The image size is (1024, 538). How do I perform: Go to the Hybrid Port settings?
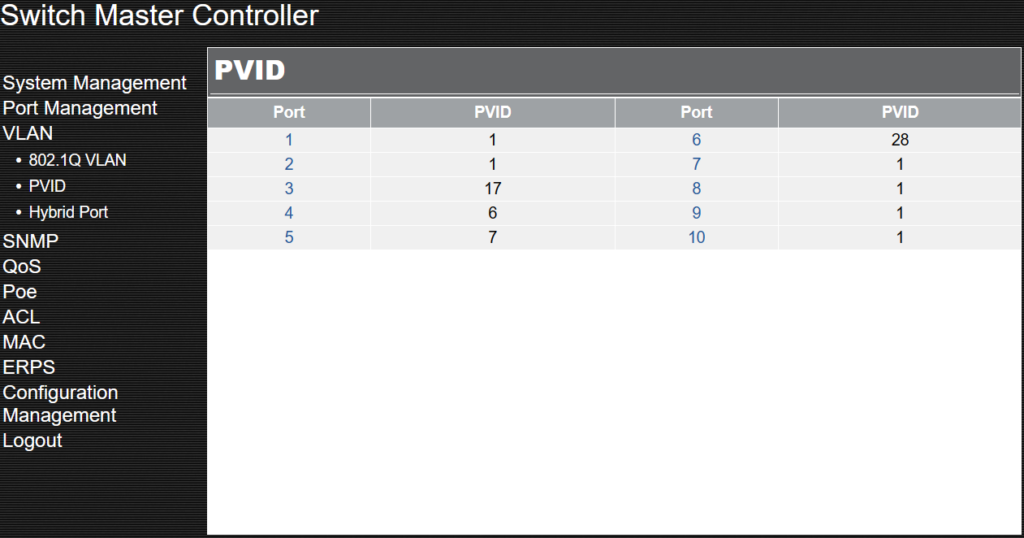coord(68,212)
